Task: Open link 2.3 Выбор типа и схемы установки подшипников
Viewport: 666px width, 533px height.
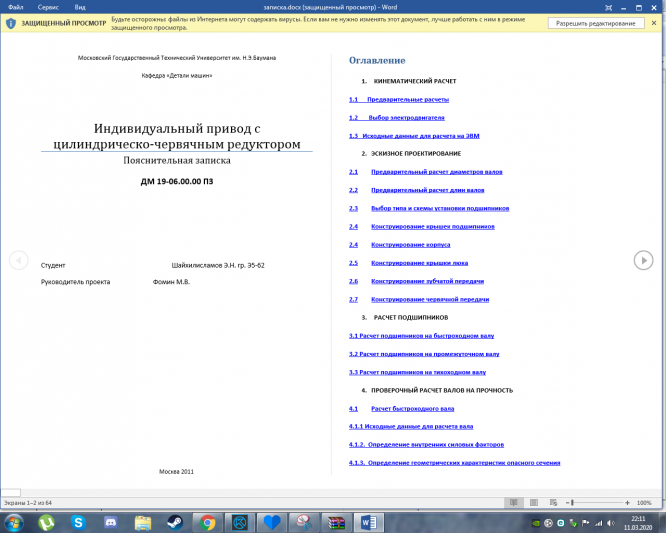Action: click(x=429, y=209)
